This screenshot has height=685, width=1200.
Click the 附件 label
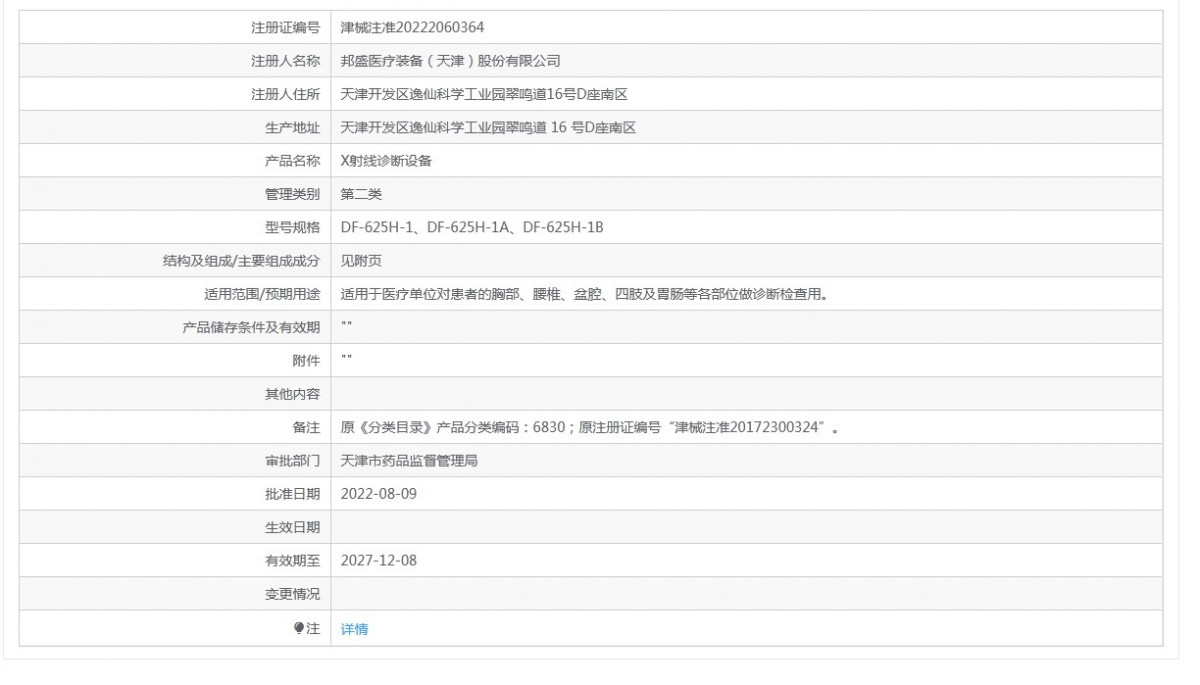[306, 361]
